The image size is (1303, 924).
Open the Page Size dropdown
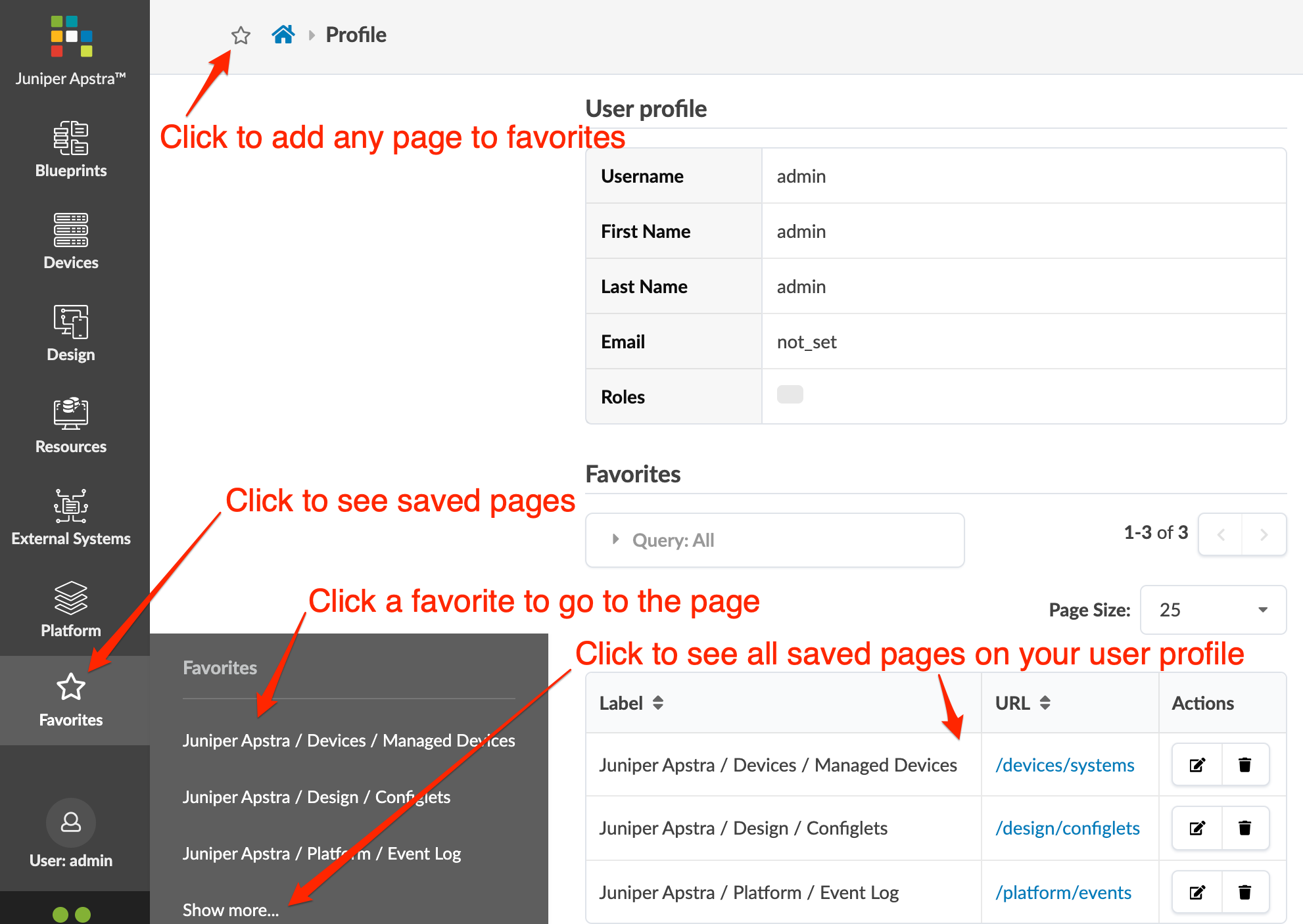click(1212, 610)
